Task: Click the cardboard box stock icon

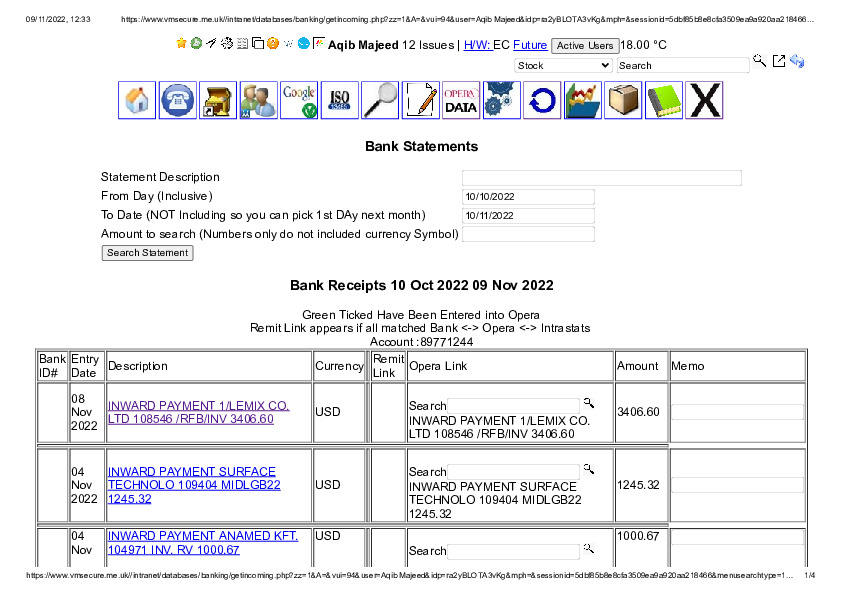Action: pos(623,101)
